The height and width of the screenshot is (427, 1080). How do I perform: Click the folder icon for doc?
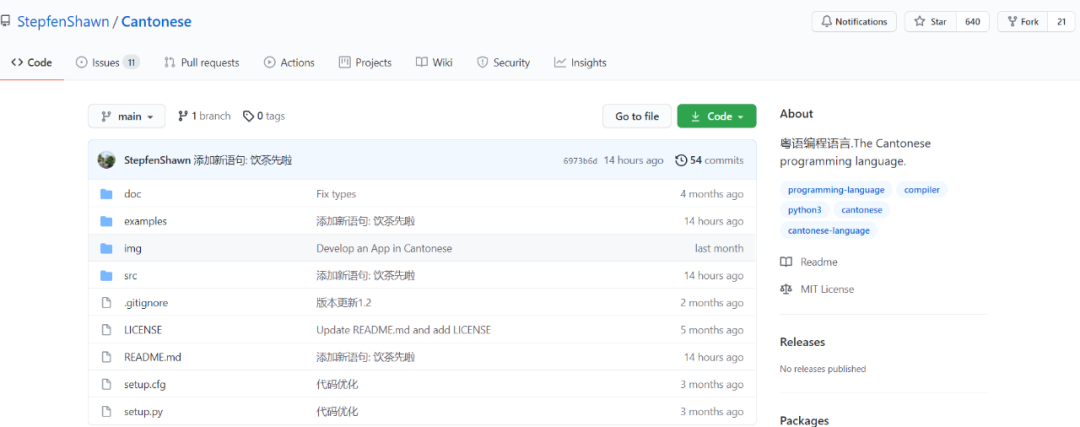click(x=106, y=194)
